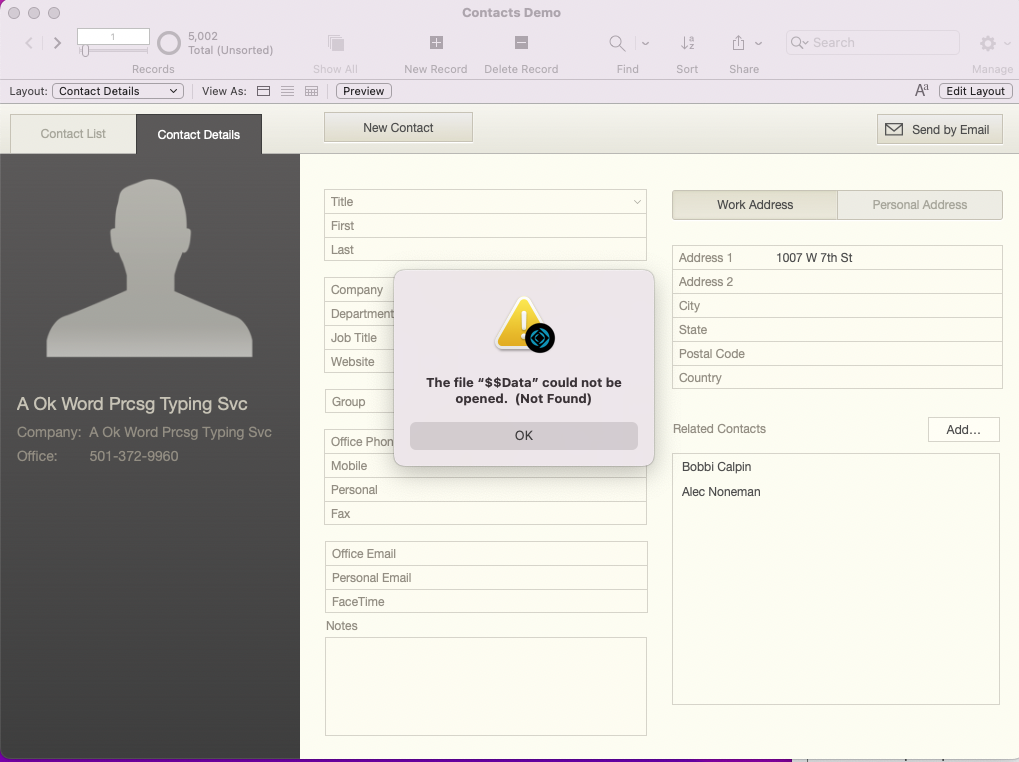The width and height of the screenshot is (1019, 762).
Task: Click the Find magnifying glass icon
Action: tap(618, 43)
